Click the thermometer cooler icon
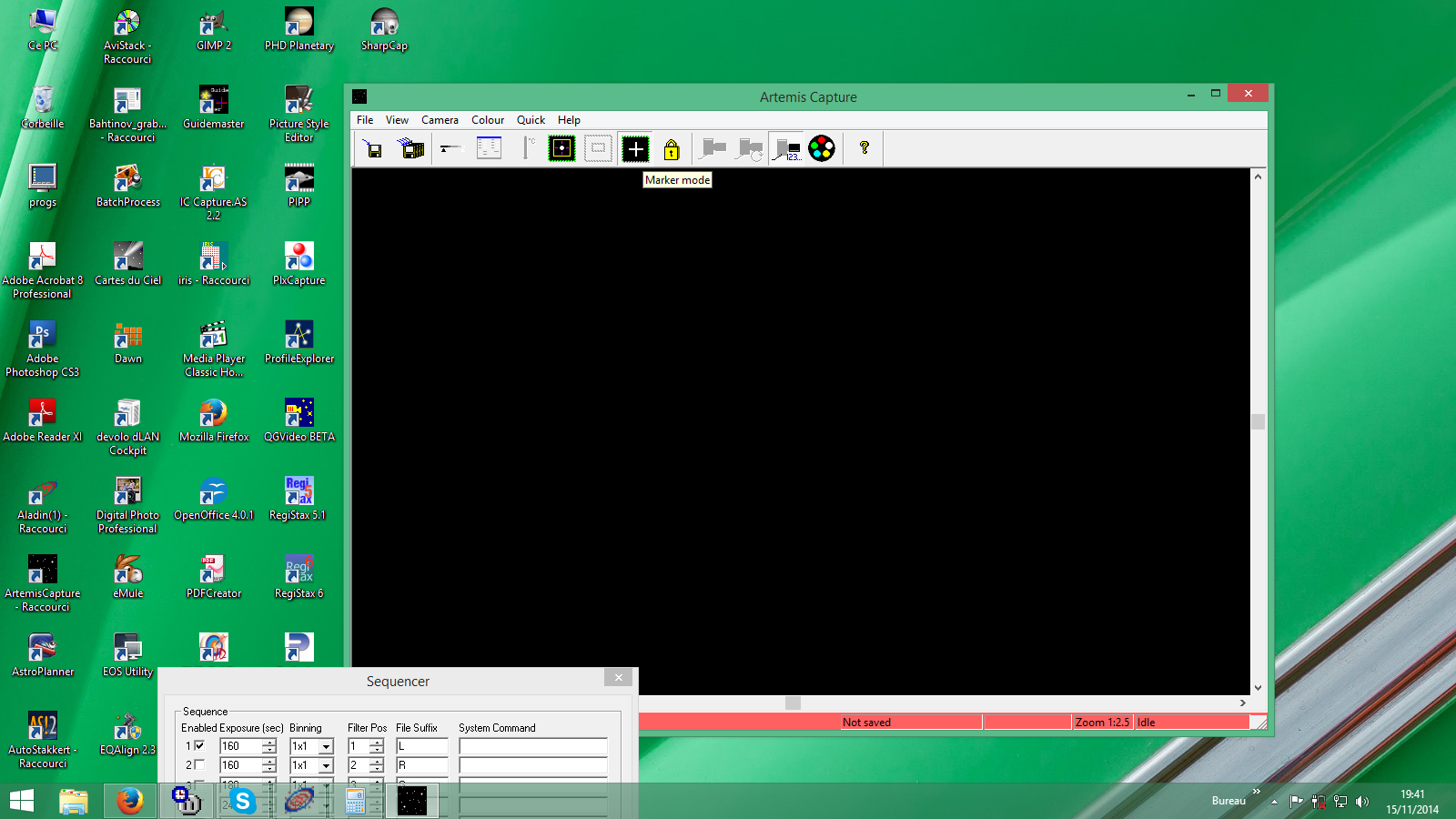 tap(528, 148)
